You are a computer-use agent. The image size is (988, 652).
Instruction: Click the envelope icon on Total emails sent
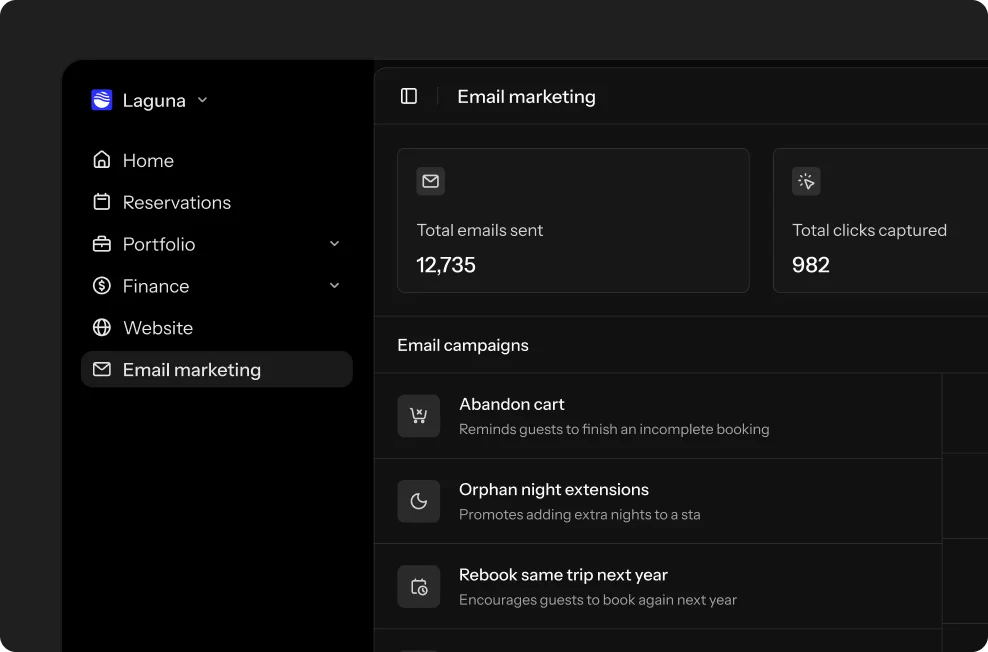coord(430,181)
